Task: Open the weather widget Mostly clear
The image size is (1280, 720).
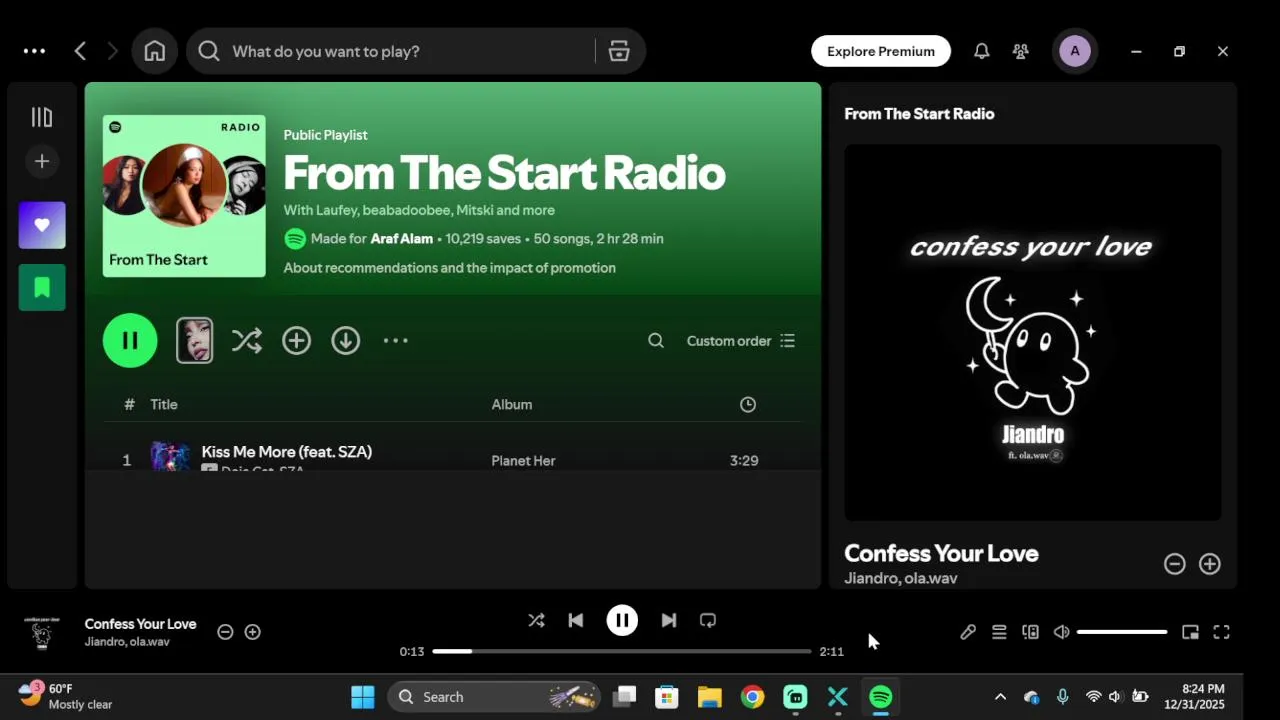Action: 66,696
